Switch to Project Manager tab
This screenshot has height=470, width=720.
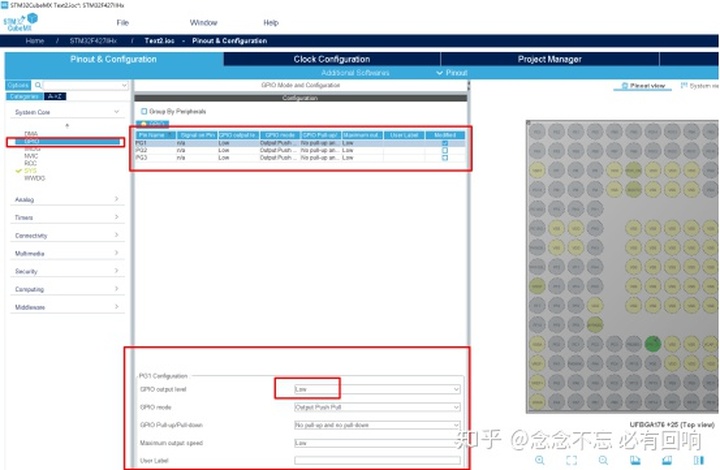[550, 59]
